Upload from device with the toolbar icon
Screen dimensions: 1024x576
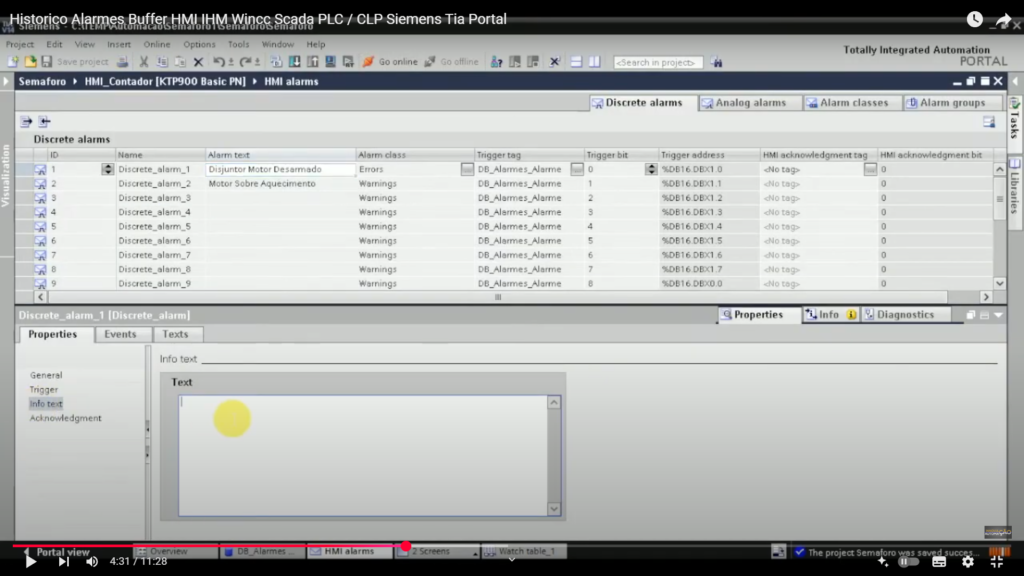point(313,62)
